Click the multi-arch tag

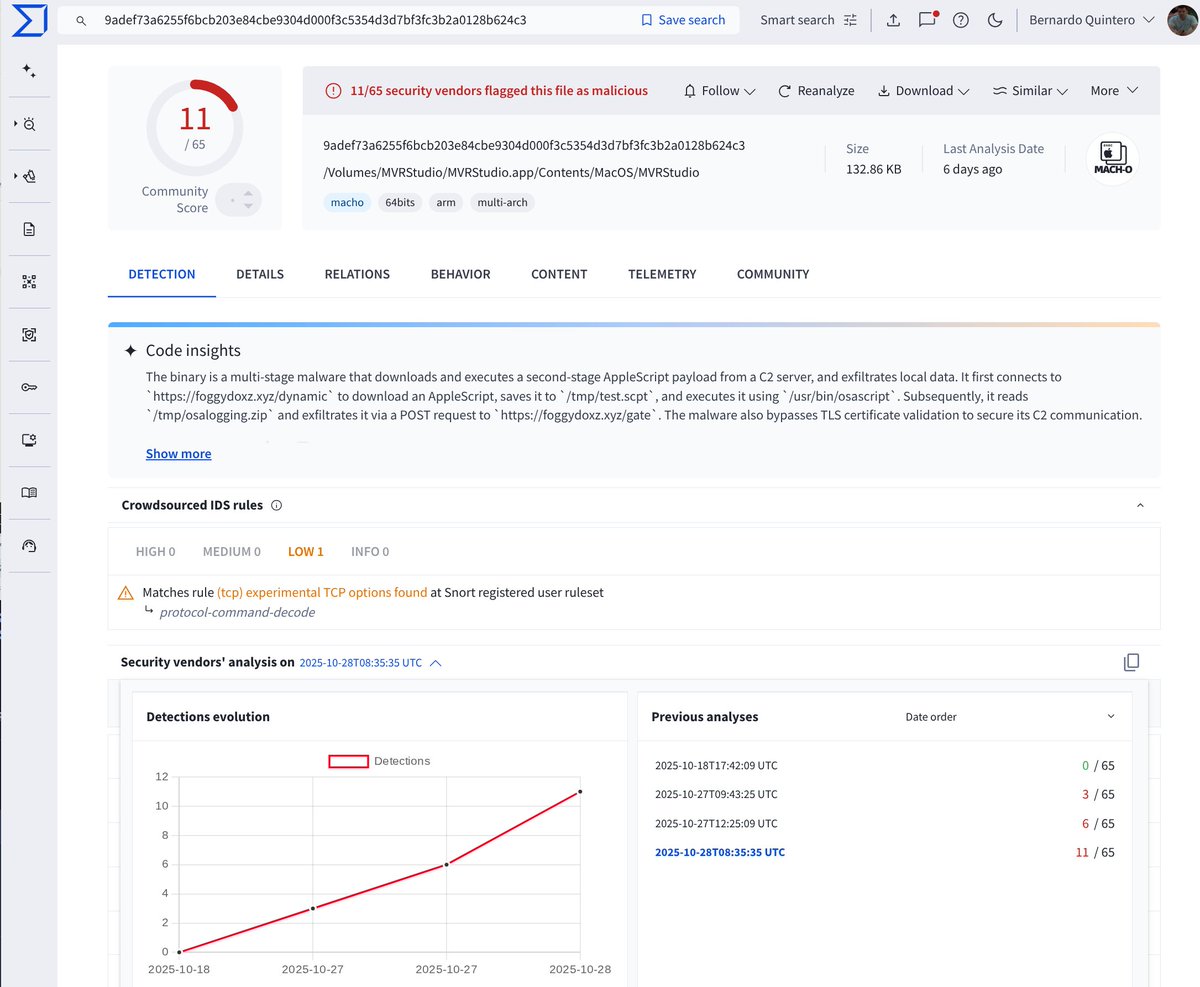[x=502, y=202]
